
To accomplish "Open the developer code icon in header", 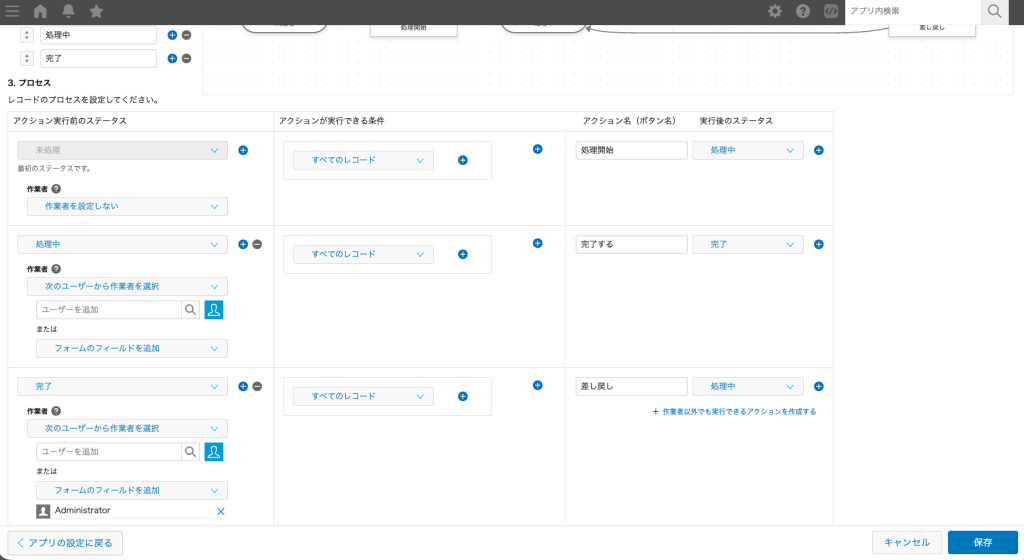I will point(831,11).
